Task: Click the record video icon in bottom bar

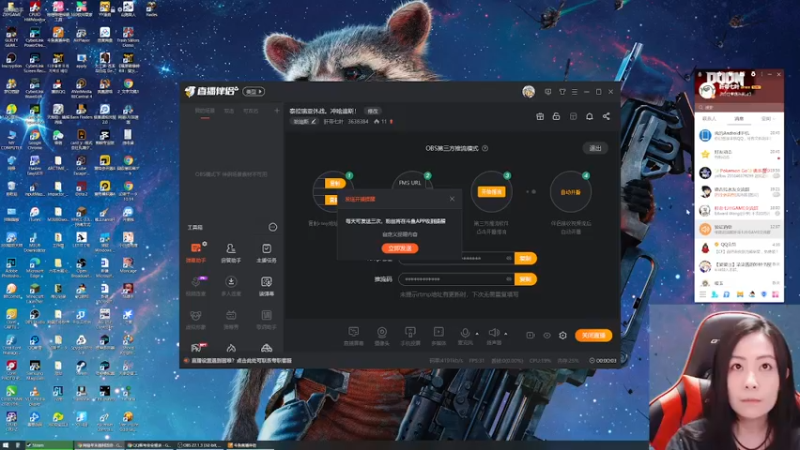Action: pyautogui.click(x=530, y=335)
